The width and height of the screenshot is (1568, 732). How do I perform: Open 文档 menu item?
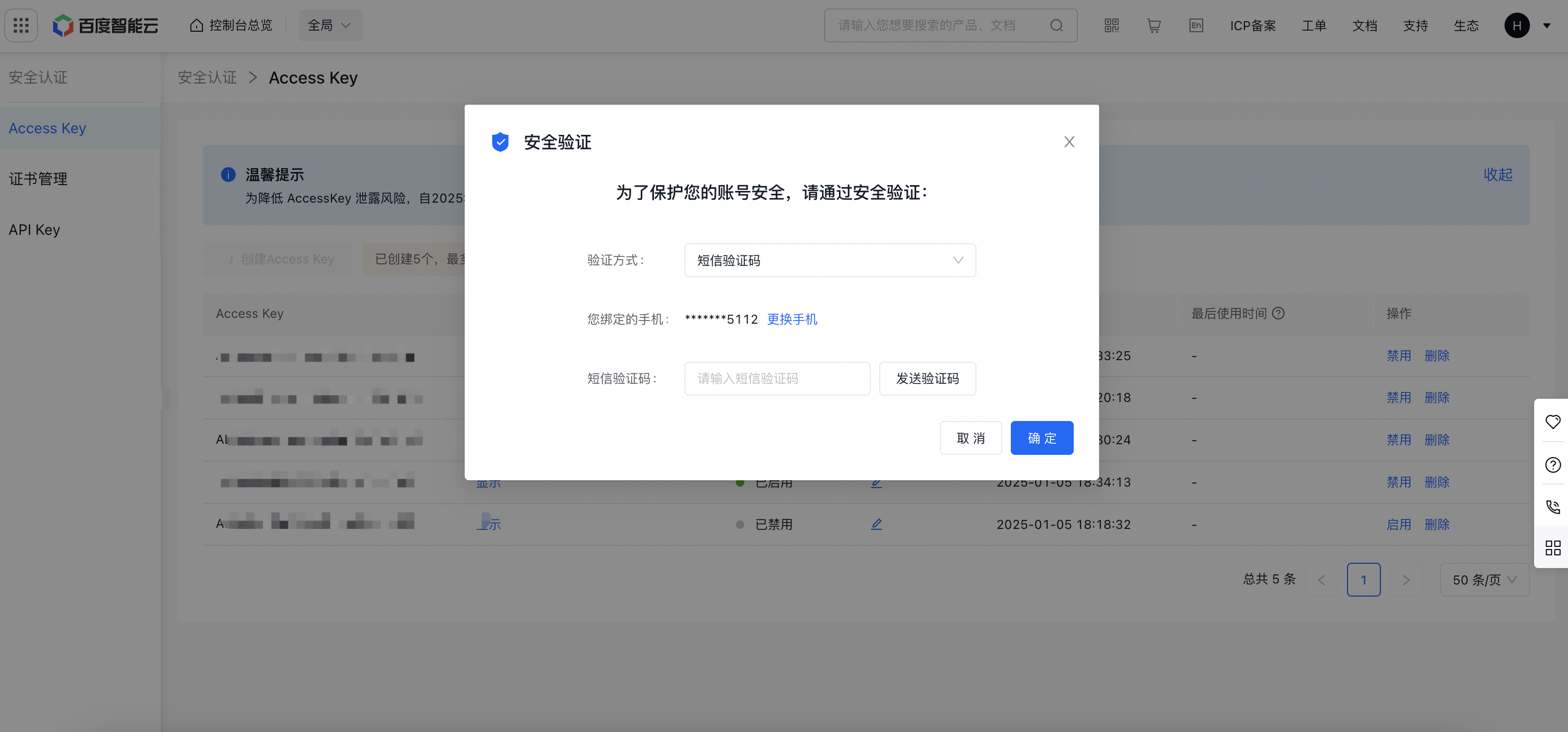click(1364, 25)
